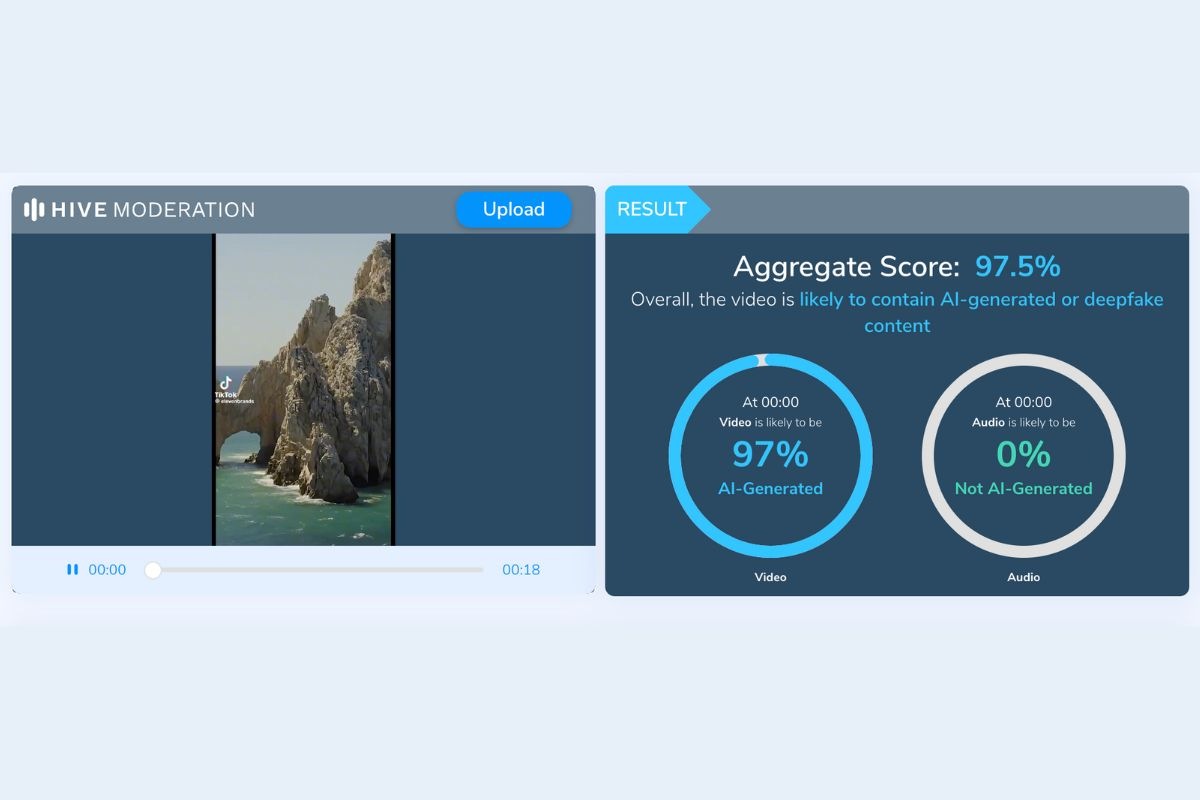The height and width of the screenshot is (800, 1200).
Task: Pause the video with the pause icon
Action: (72, 570)
